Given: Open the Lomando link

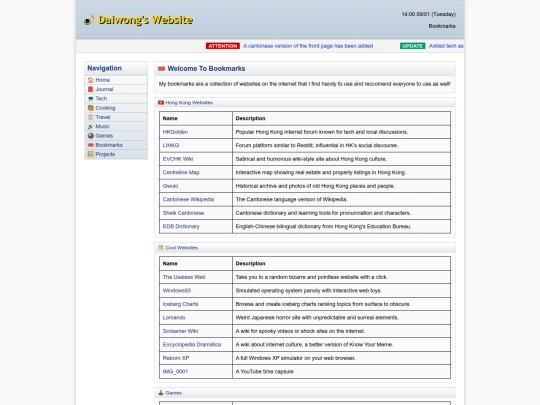Looking at the screenshot, I should pos(174,318).
